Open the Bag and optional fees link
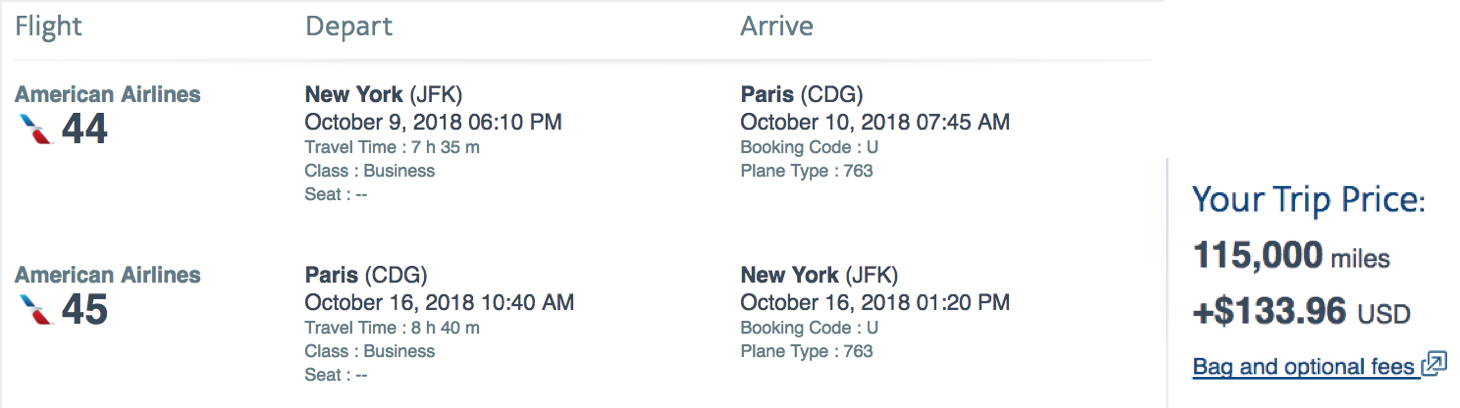 tap(1304, 367)
